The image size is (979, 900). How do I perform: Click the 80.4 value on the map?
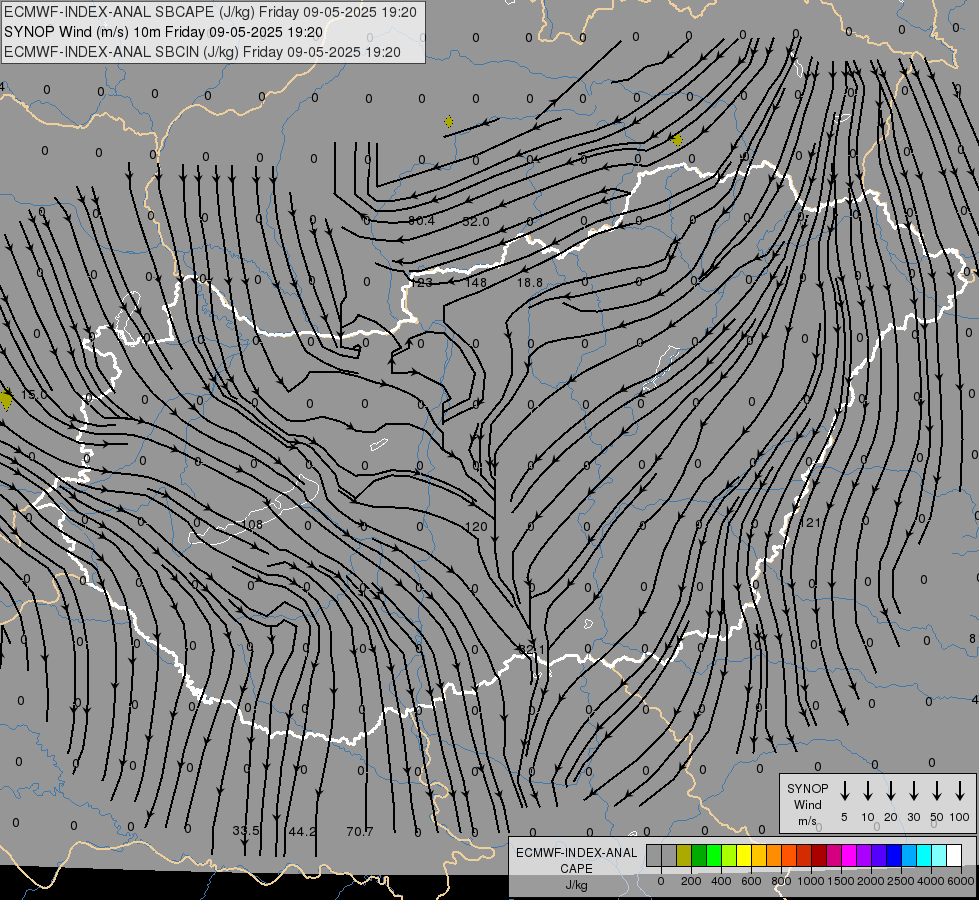pos(421,220)
